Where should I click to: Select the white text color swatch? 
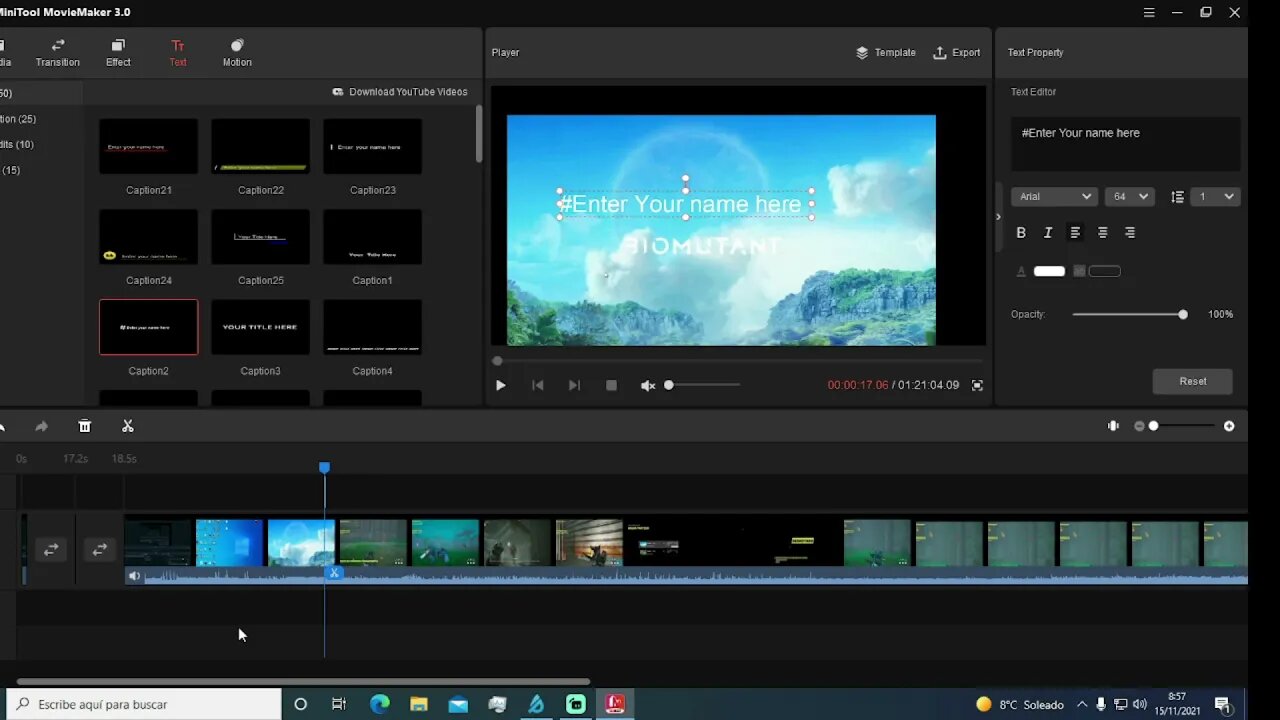click(x=1049, y=271)
